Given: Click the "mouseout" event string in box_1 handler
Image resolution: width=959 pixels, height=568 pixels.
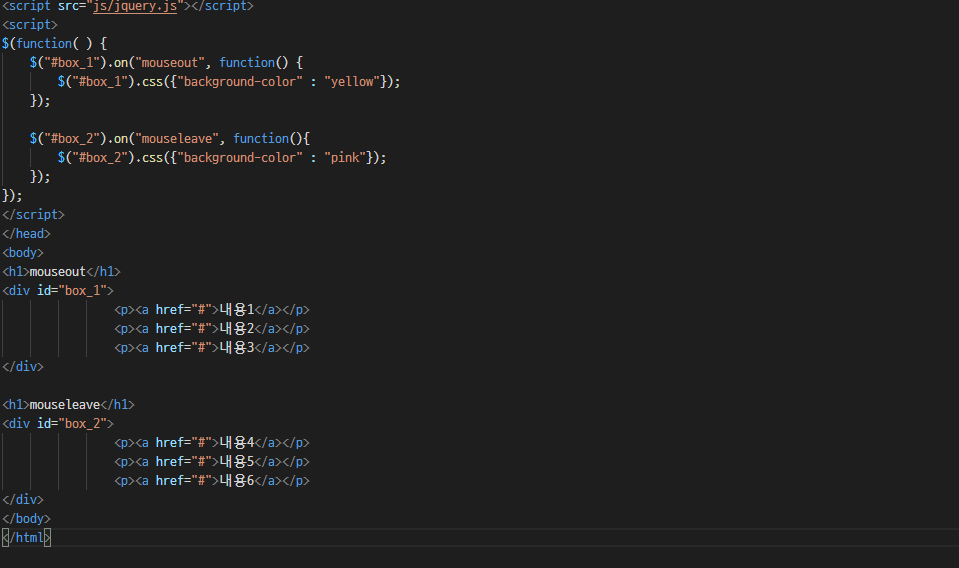Looking at the screenshot, I should pyautogui.click(x=169, y=62).
